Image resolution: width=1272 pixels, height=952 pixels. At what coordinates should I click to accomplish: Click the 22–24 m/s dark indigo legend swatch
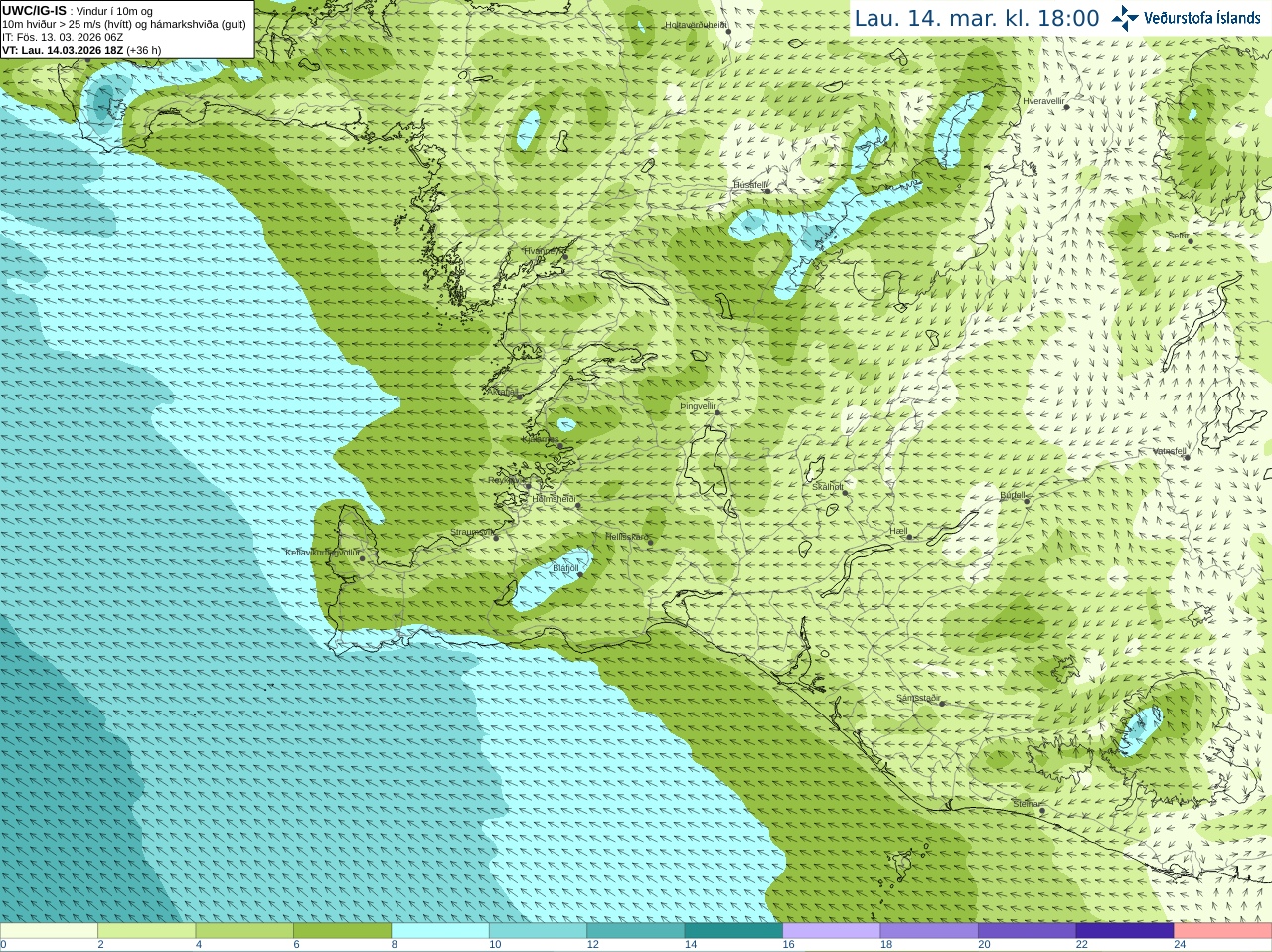1125,931
